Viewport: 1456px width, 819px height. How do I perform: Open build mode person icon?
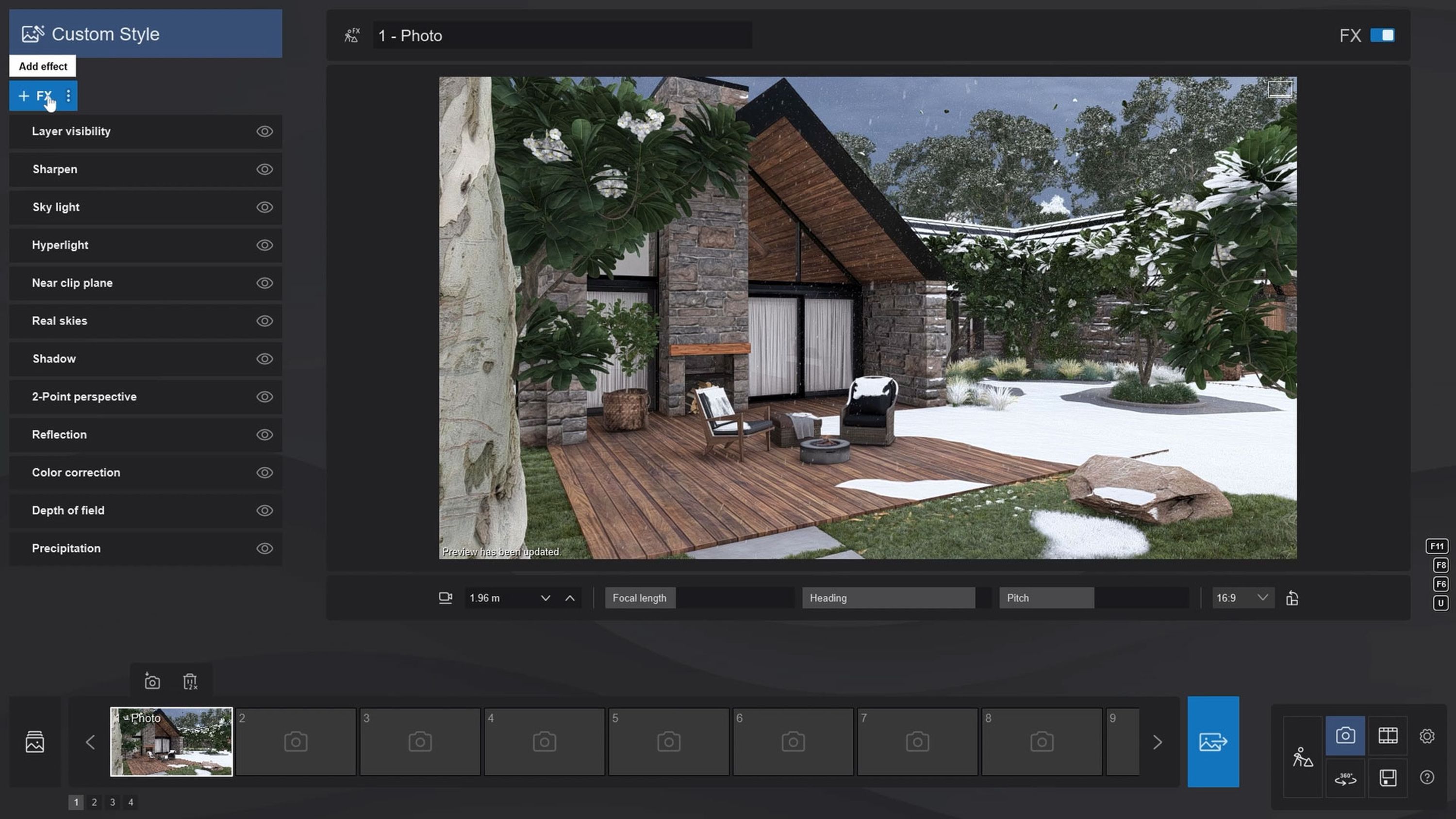click(x=1302, y=757)
